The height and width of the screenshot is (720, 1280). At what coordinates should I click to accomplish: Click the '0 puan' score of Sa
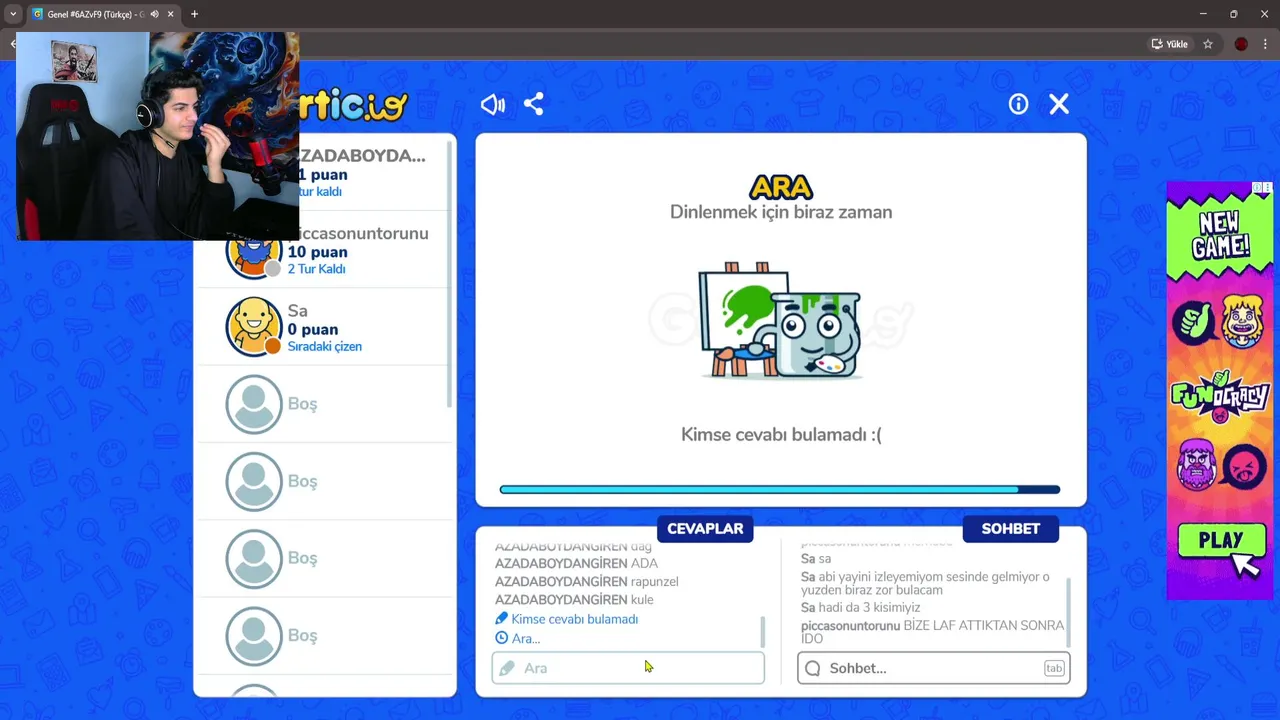pyautogui.click(x=313, y=329)
